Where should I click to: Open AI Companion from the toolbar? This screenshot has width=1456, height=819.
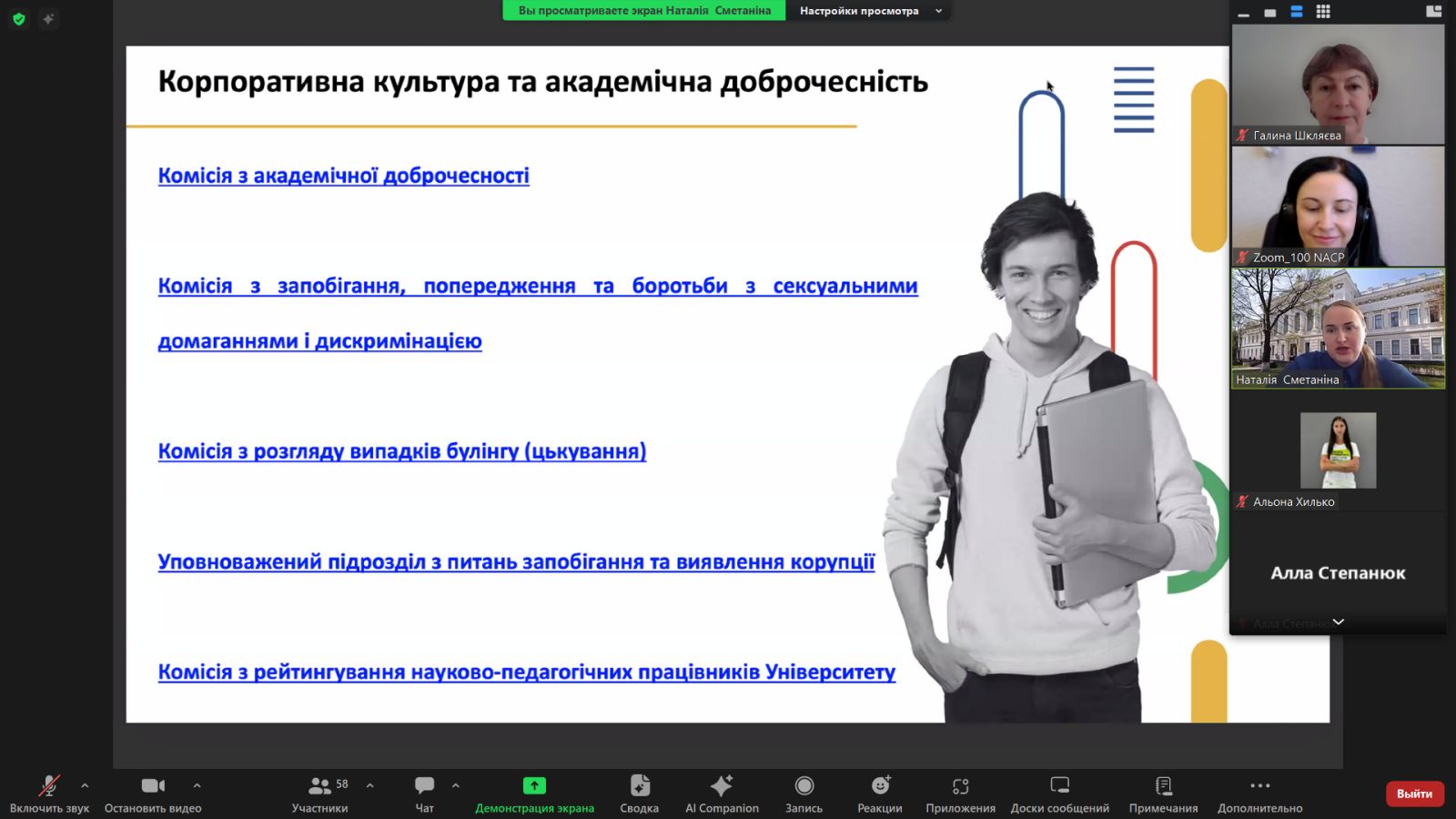pos(722,793)
